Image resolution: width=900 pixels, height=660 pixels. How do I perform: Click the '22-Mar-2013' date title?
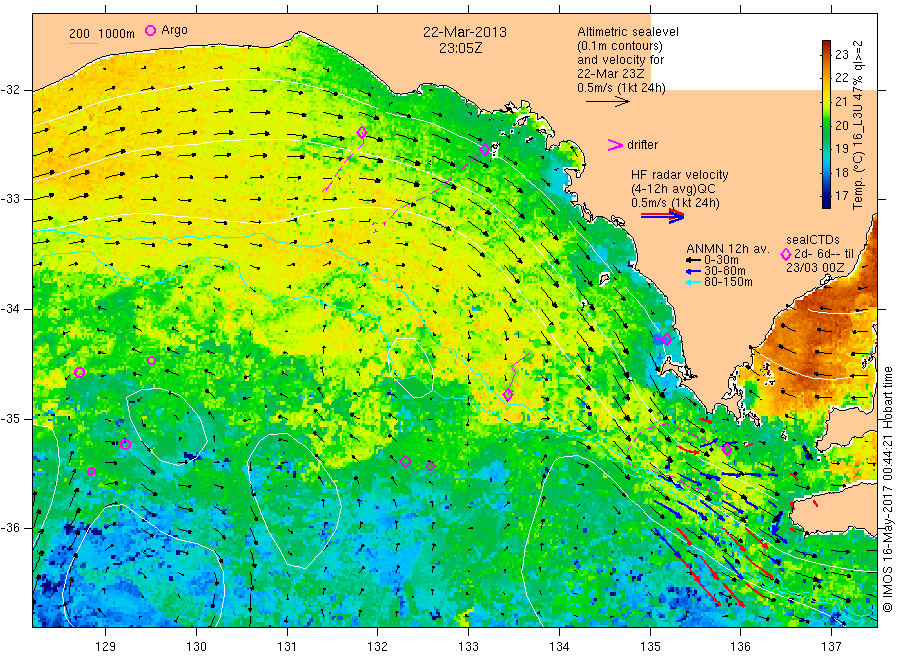465,32
